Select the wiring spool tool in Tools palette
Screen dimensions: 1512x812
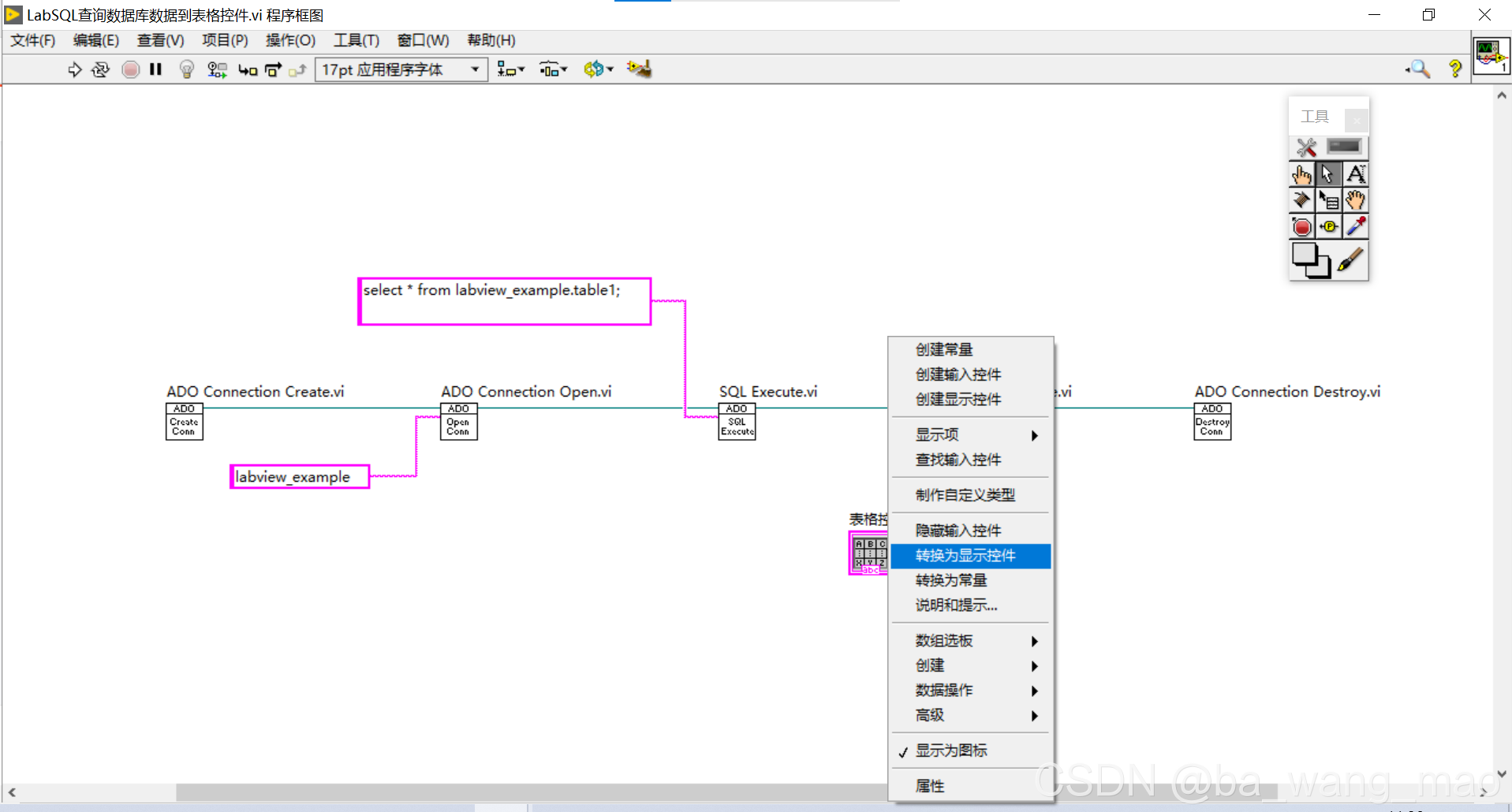[x=1301, y=200]
